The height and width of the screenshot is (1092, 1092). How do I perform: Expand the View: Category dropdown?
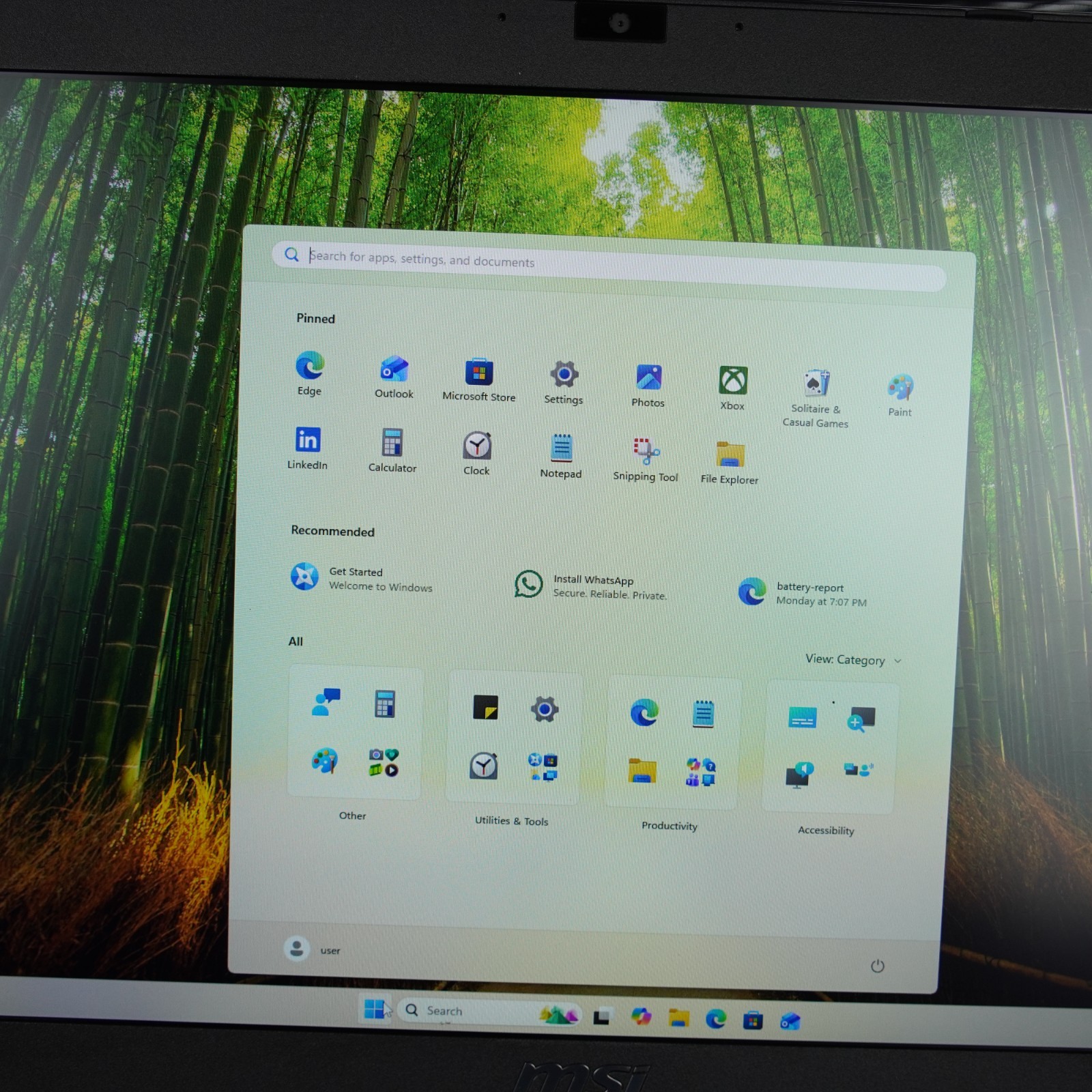click(854, 660)
